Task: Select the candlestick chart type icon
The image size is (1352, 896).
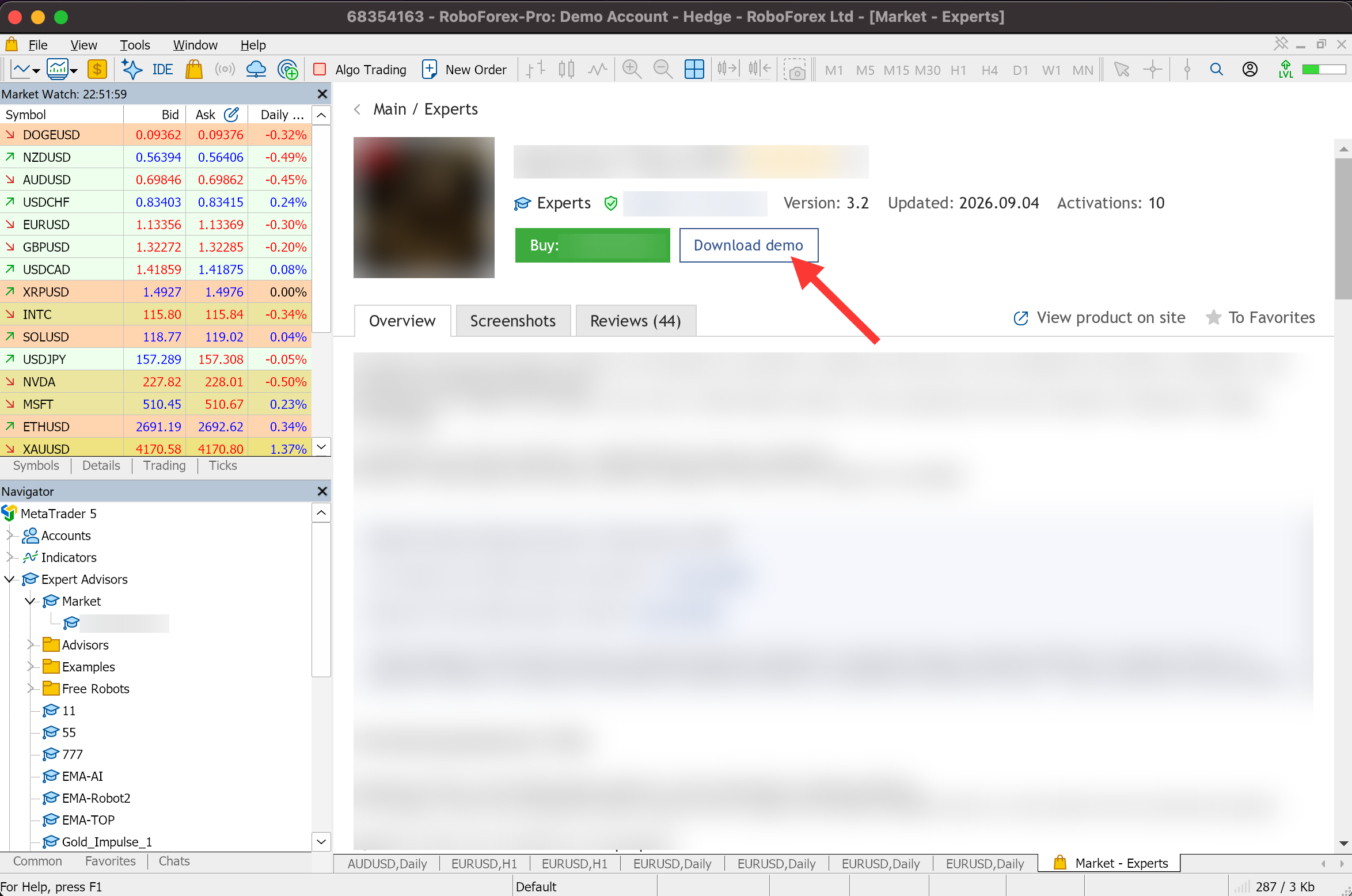Action: pos(567,70)
